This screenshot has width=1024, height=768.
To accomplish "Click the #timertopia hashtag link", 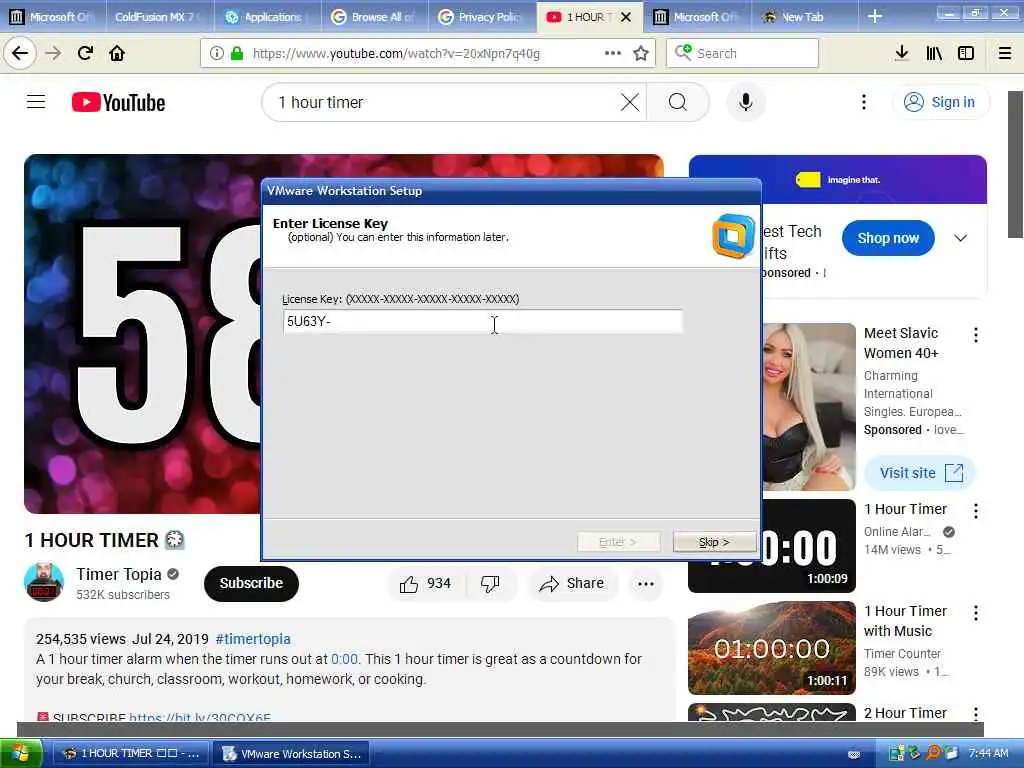I will [253, 639].
